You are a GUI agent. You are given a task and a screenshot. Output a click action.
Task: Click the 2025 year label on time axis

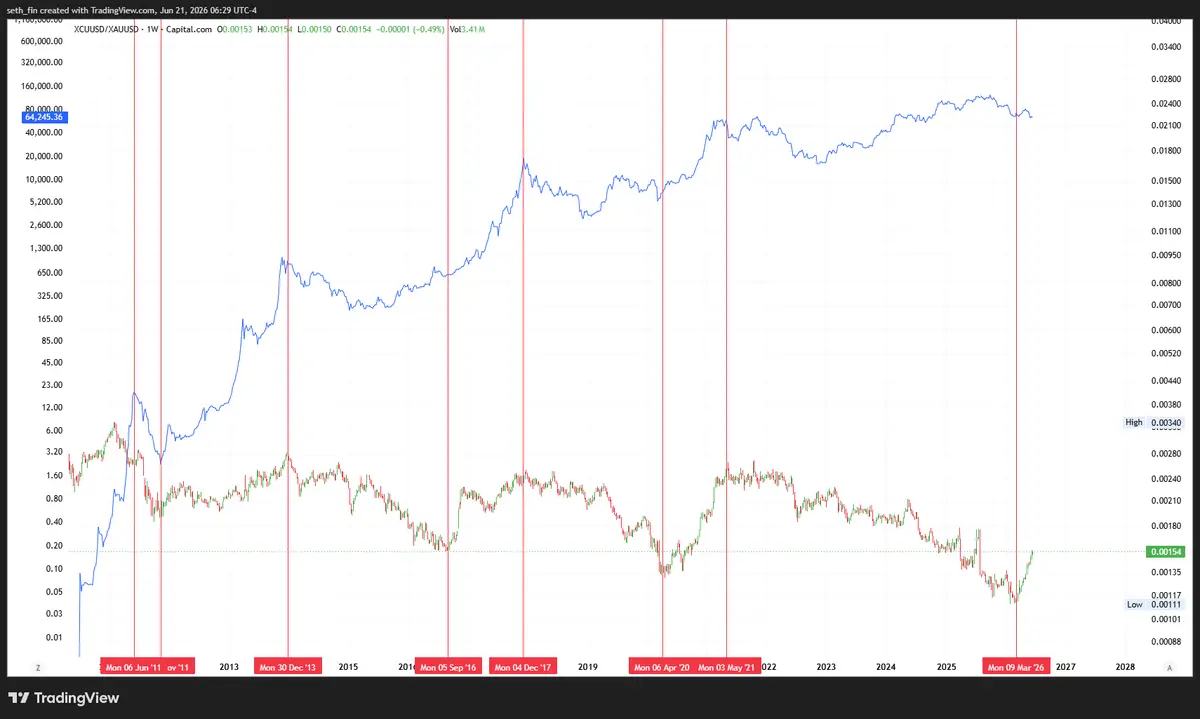point(946,666)
